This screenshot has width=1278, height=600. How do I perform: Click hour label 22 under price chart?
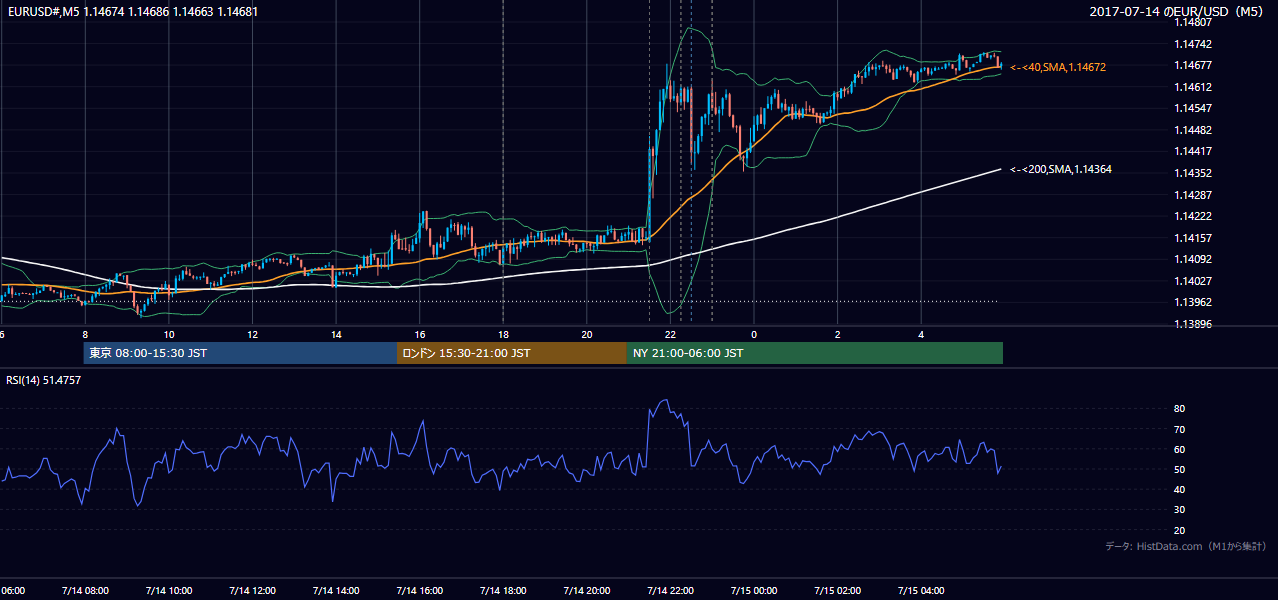(x=670, y=335)
